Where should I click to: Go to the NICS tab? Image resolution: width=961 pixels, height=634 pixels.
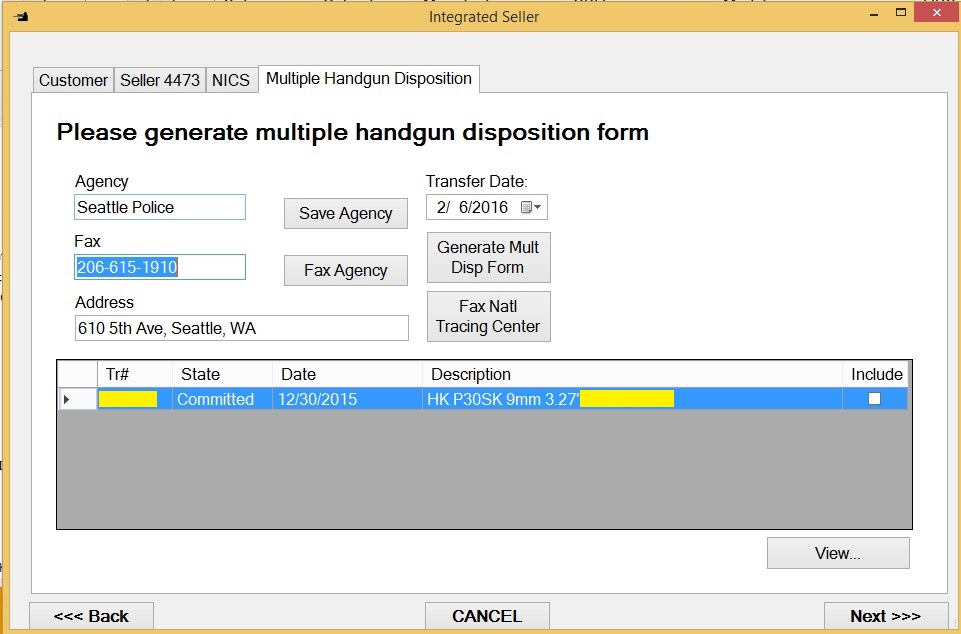(230, 80)
